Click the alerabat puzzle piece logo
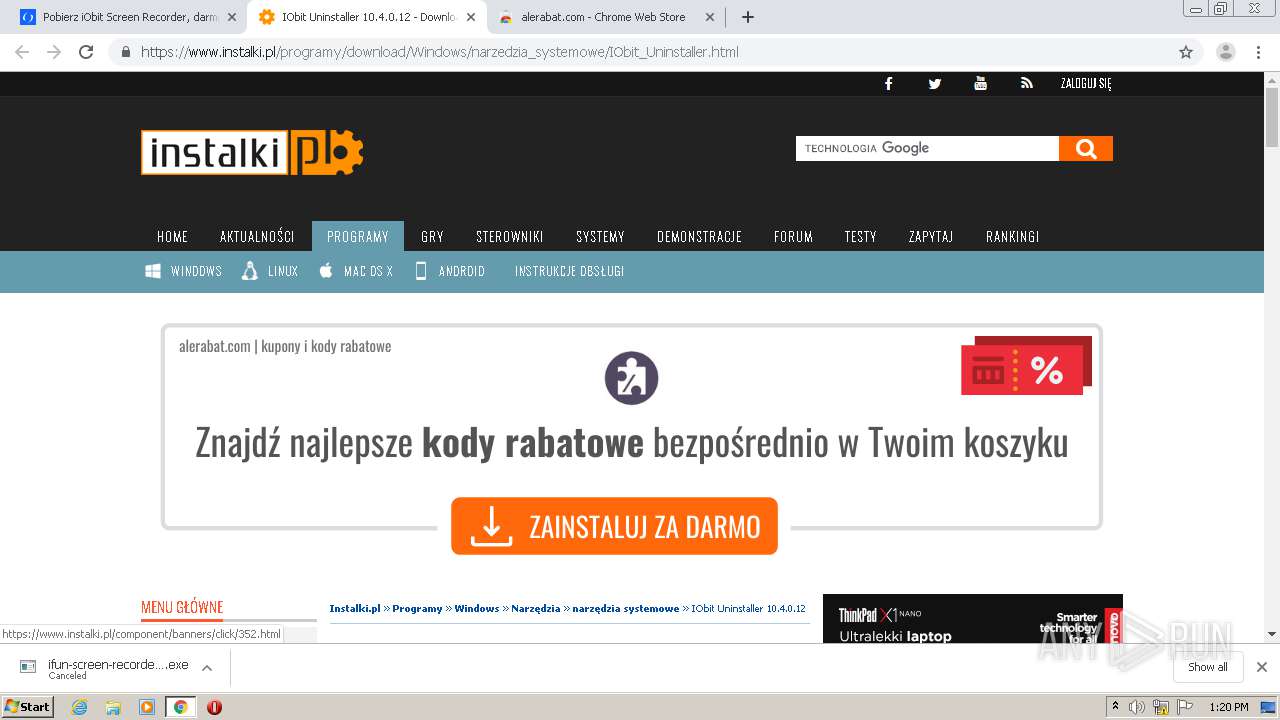Image resolution: width=1280 pixels, height=720 pixels. [631, 378]
